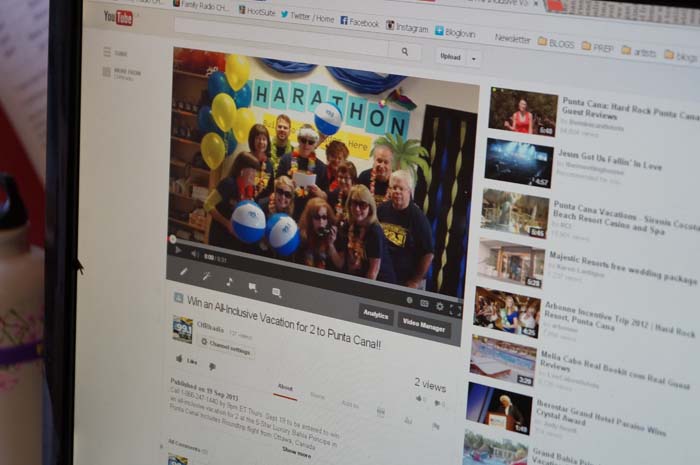
Task: Enter fullscreen with the fullscreen icon
Action: pyautogui.click(x=455, y=310)
